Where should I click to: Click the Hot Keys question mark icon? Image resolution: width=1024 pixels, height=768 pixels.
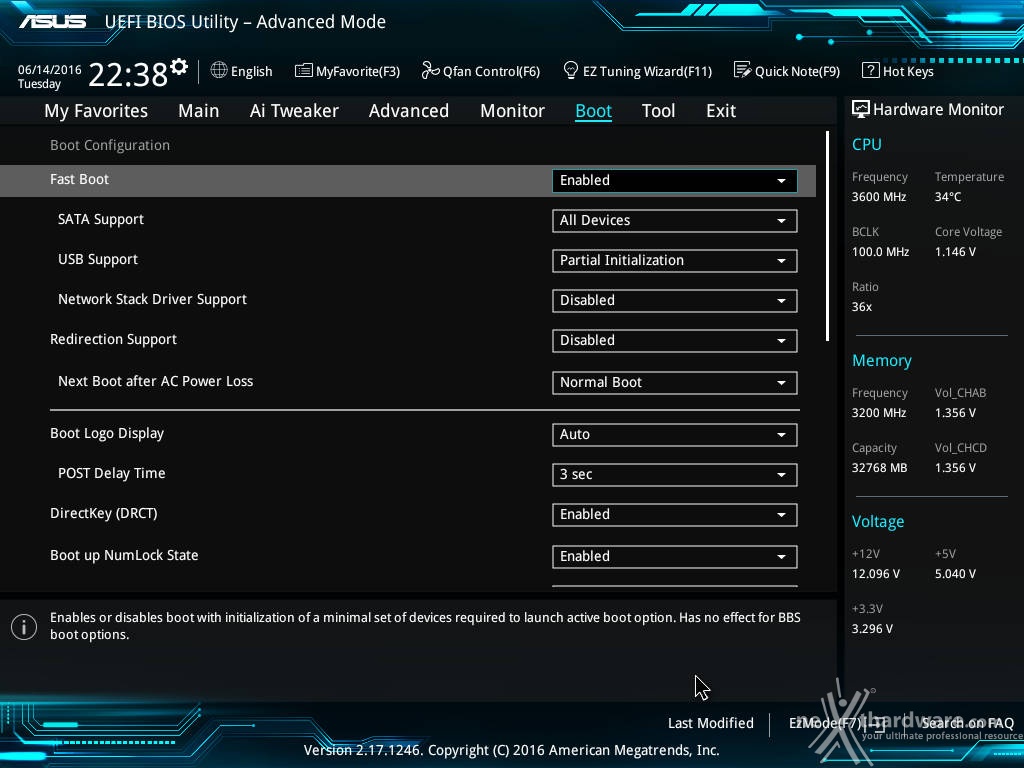[871, 70]
